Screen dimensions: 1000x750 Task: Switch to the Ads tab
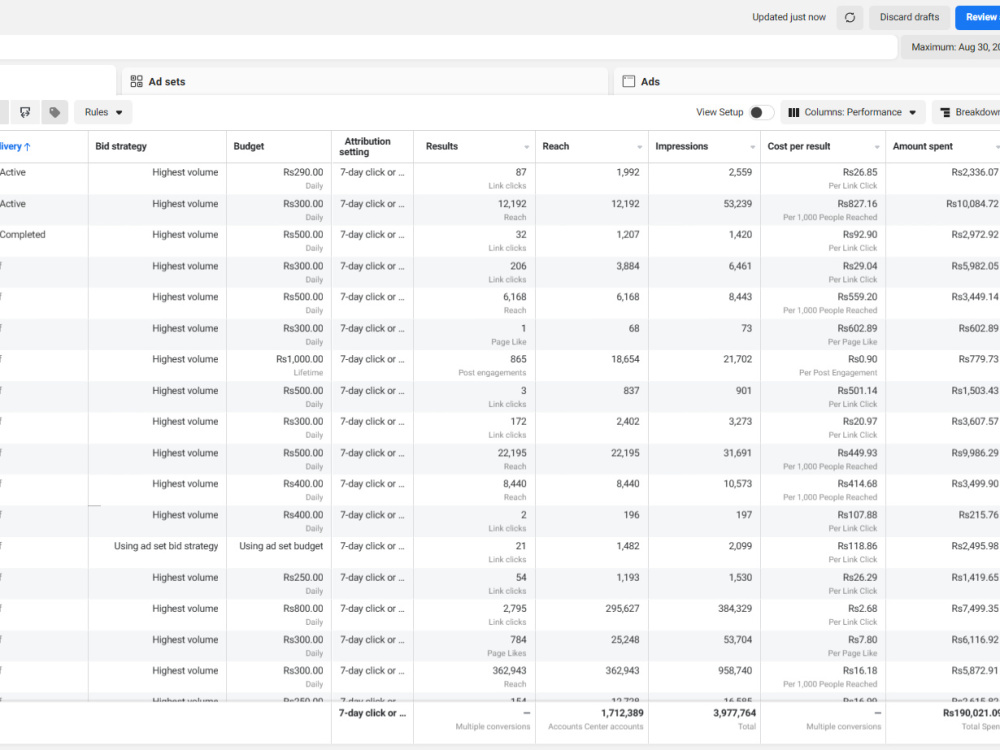pos(807,81)
